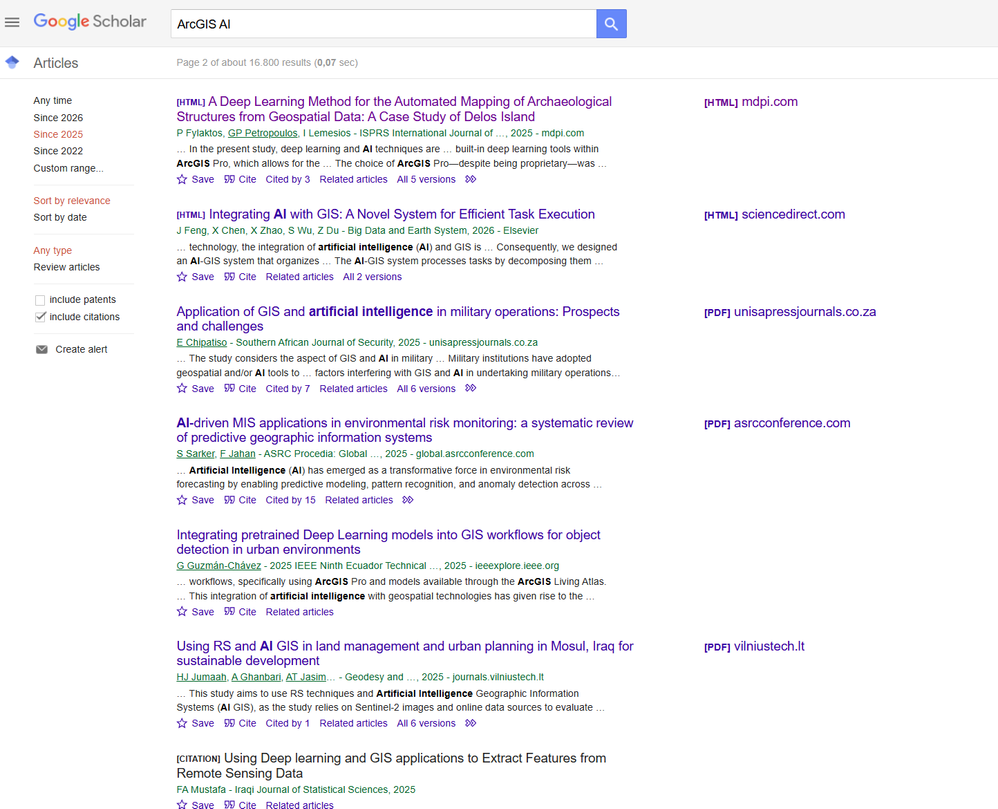Open the Custom range date option
998x809 pixels.
click(x=68, y=168)
